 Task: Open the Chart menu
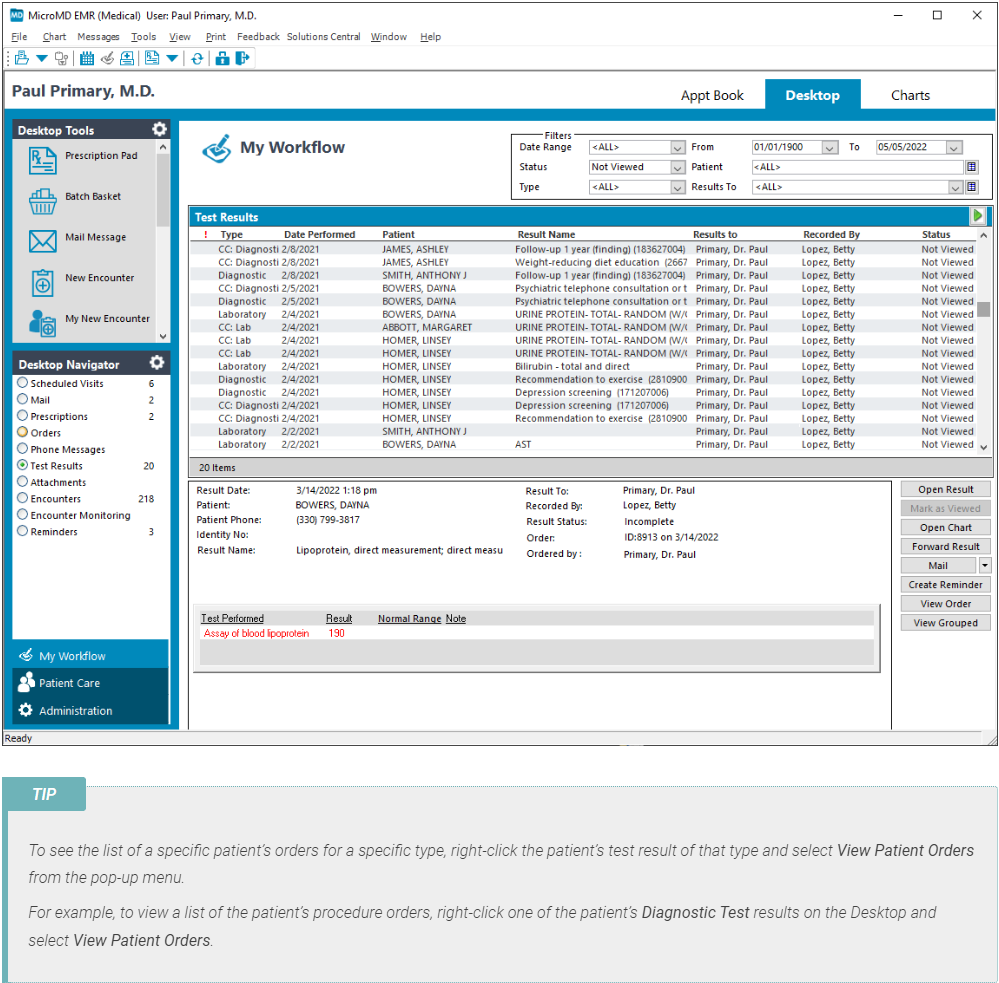(54, 37)
